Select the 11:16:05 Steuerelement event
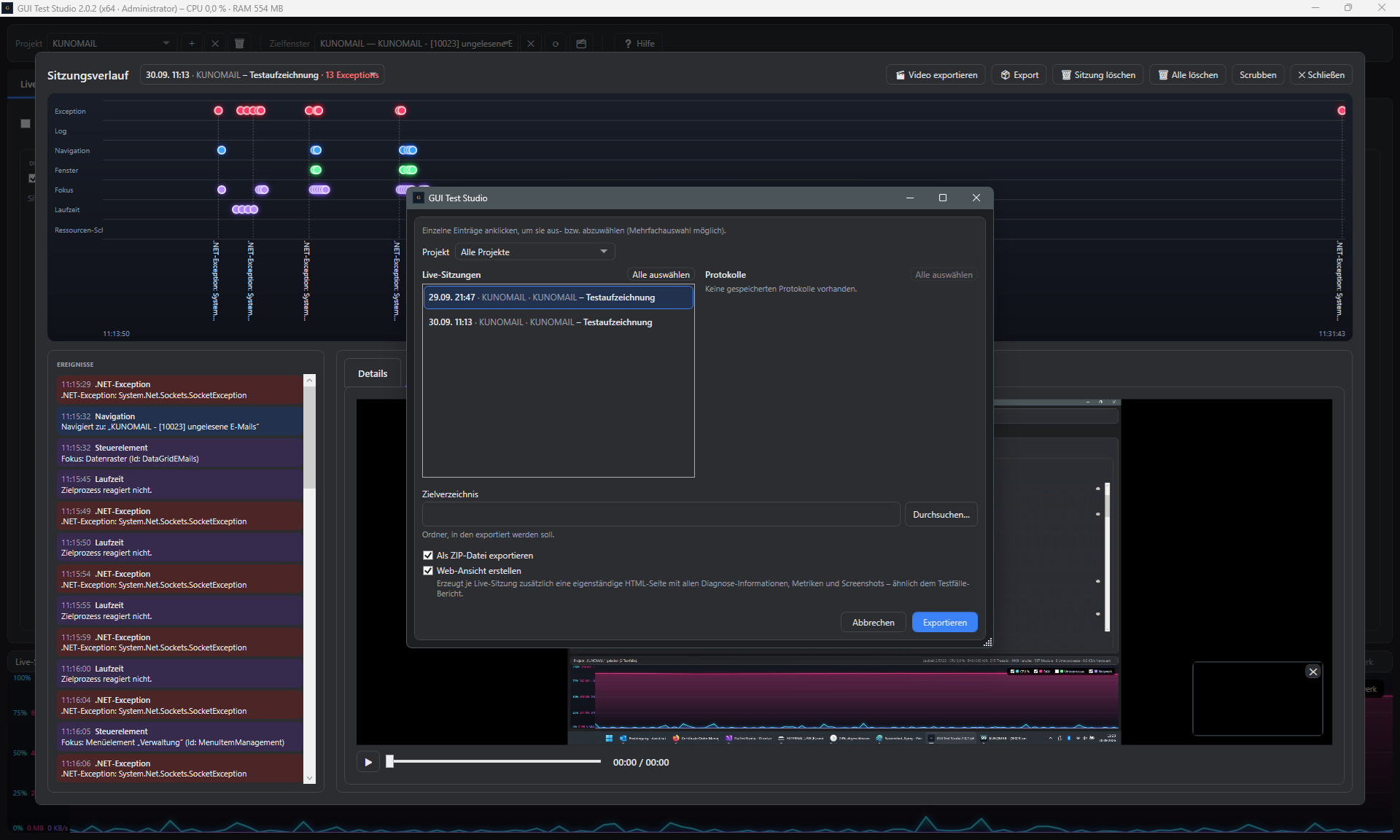Image resolution: width=1400 pixels, height=840 pixels. [180, 736]
